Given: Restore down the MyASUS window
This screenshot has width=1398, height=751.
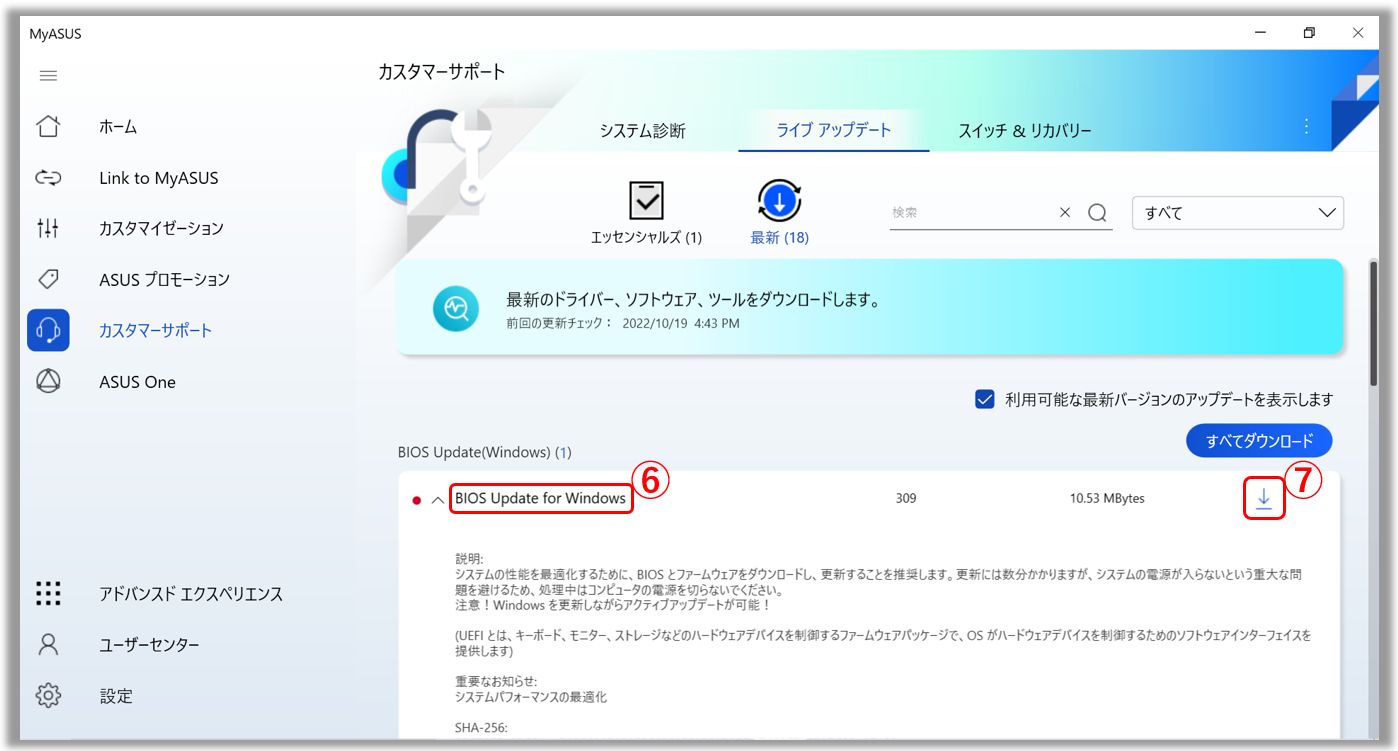Looking at the screenshot, I should click(x=1309, y=33).
